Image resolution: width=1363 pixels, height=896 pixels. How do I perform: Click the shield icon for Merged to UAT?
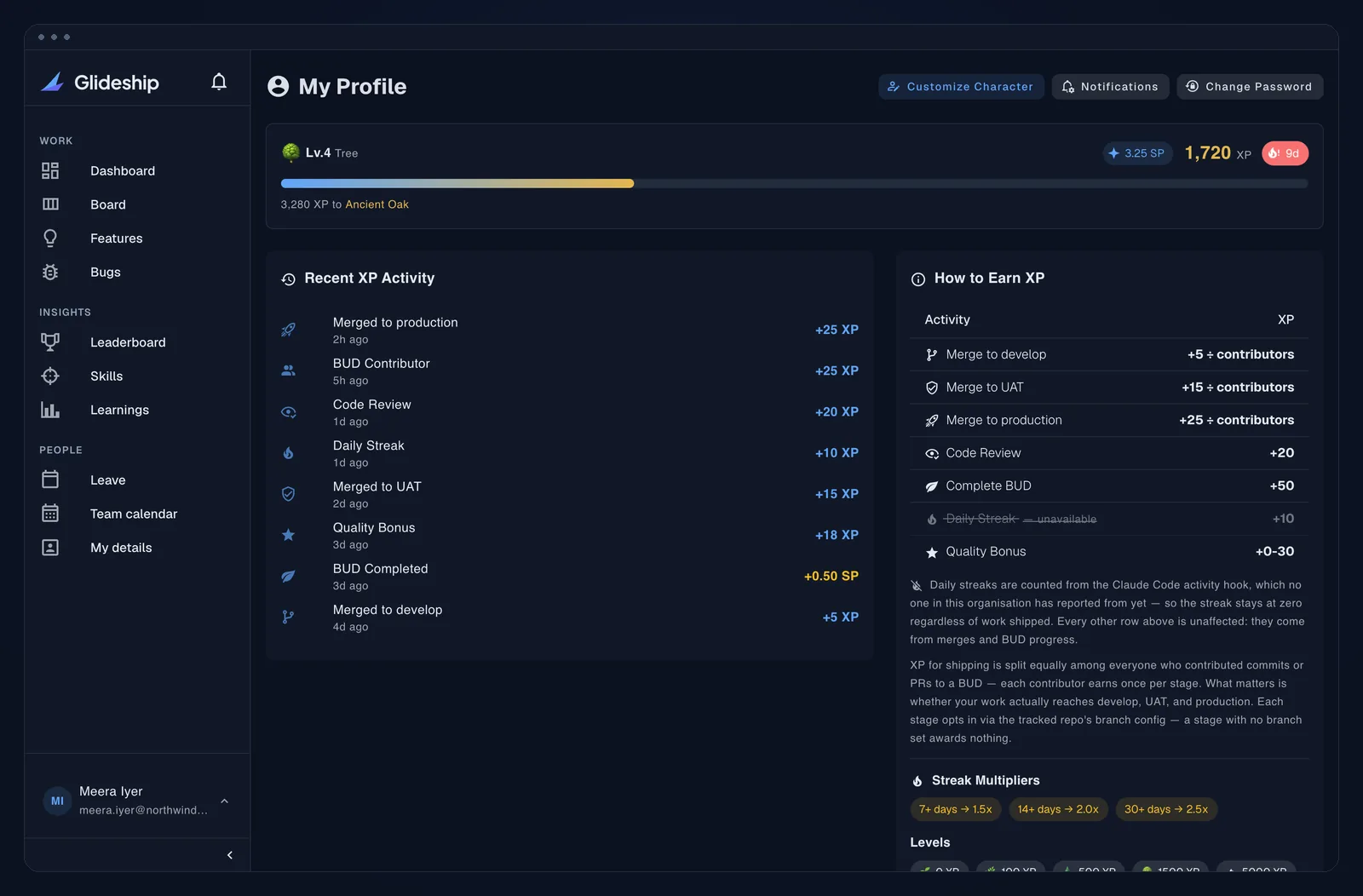coord(289,494)
